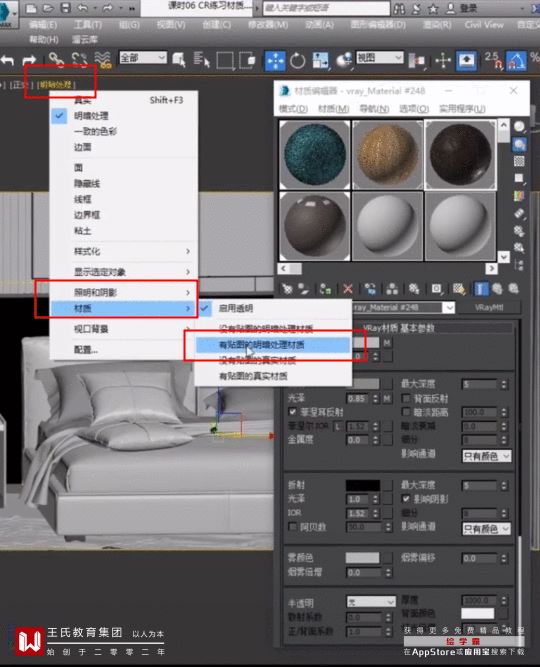Toggle the 2.5 Snaps magnet icon
Screen dimensions: 540x667
click(494, 60)
